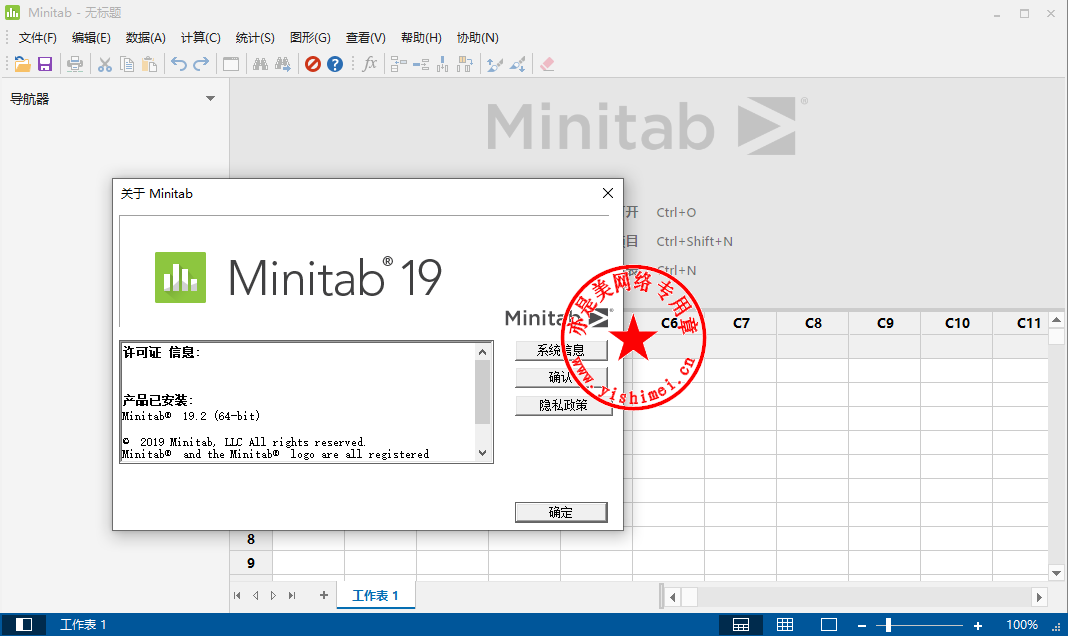Click the first icon right of fx

click(398, 64)
